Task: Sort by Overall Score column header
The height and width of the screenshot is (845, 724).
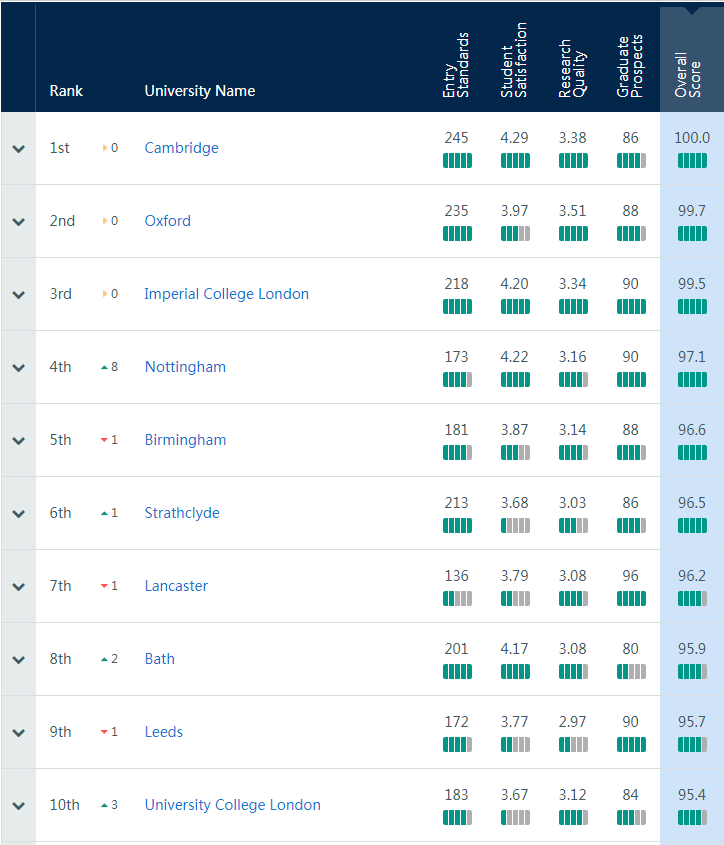Action: [688, 74]
